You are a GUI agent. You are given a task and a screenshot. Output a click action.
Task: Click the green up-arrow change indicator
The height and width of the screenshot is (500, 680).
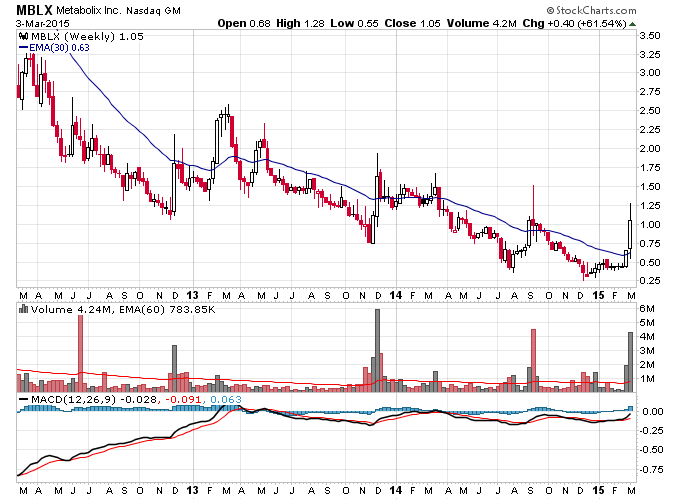point(632,24)
